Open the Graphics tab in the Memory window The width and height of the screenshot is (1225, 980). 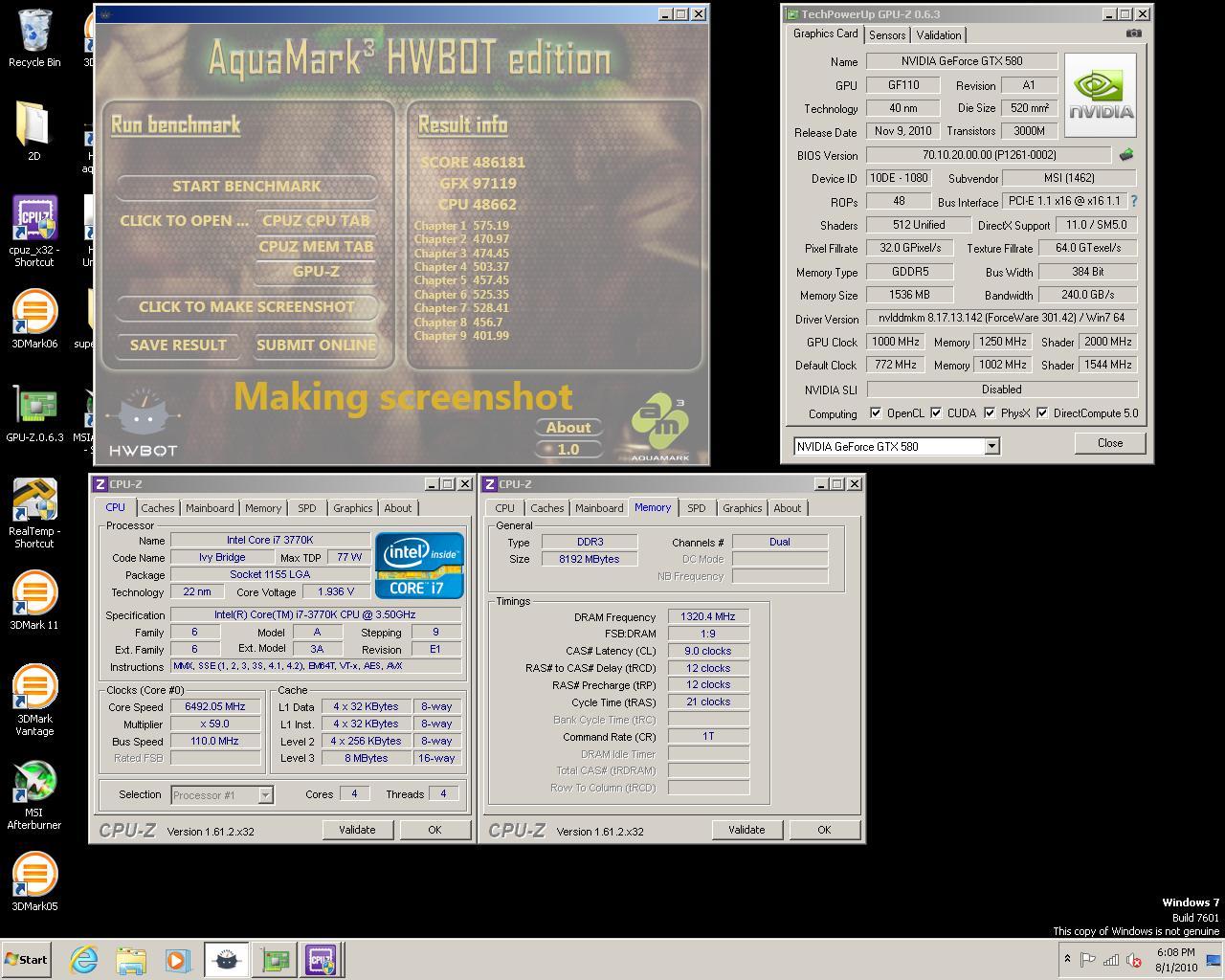coord(743,508)
